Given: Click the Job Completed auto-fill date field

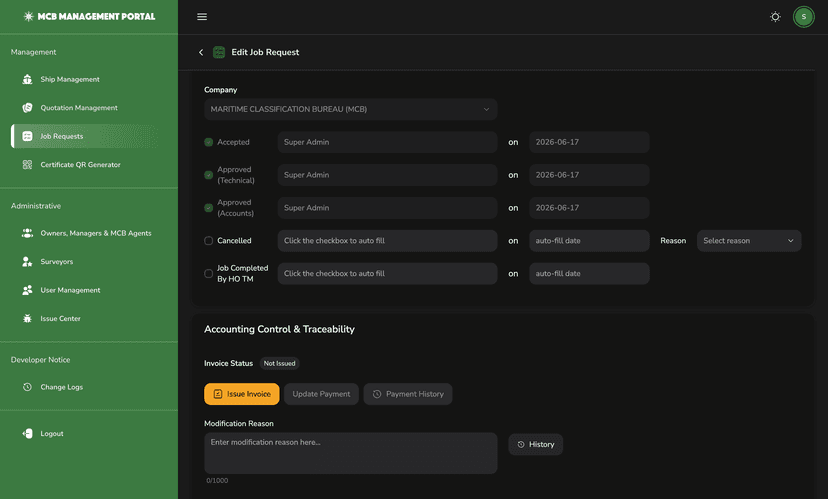Looking at the screenshot, I should coord(589,274).
